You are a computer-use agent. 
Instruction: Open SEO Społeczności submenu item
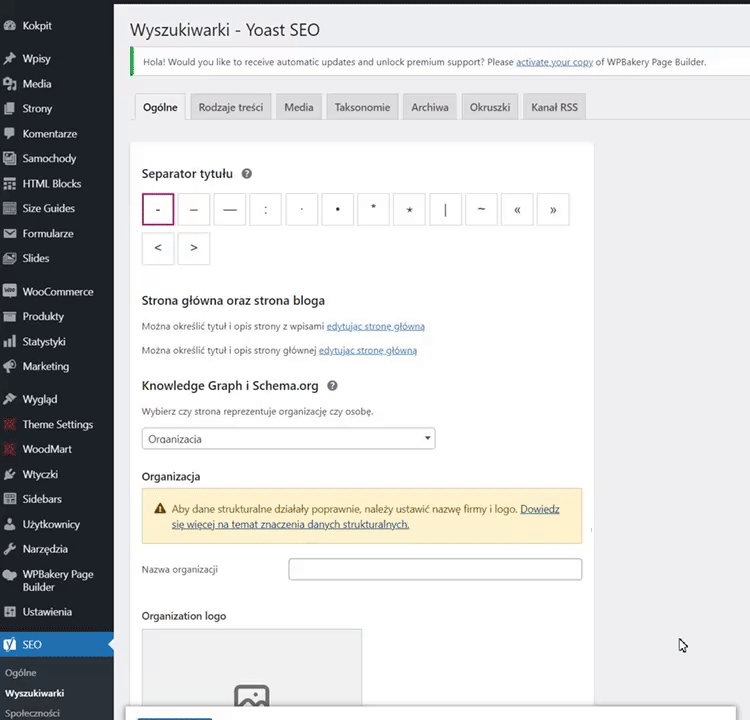coord(32,713)
